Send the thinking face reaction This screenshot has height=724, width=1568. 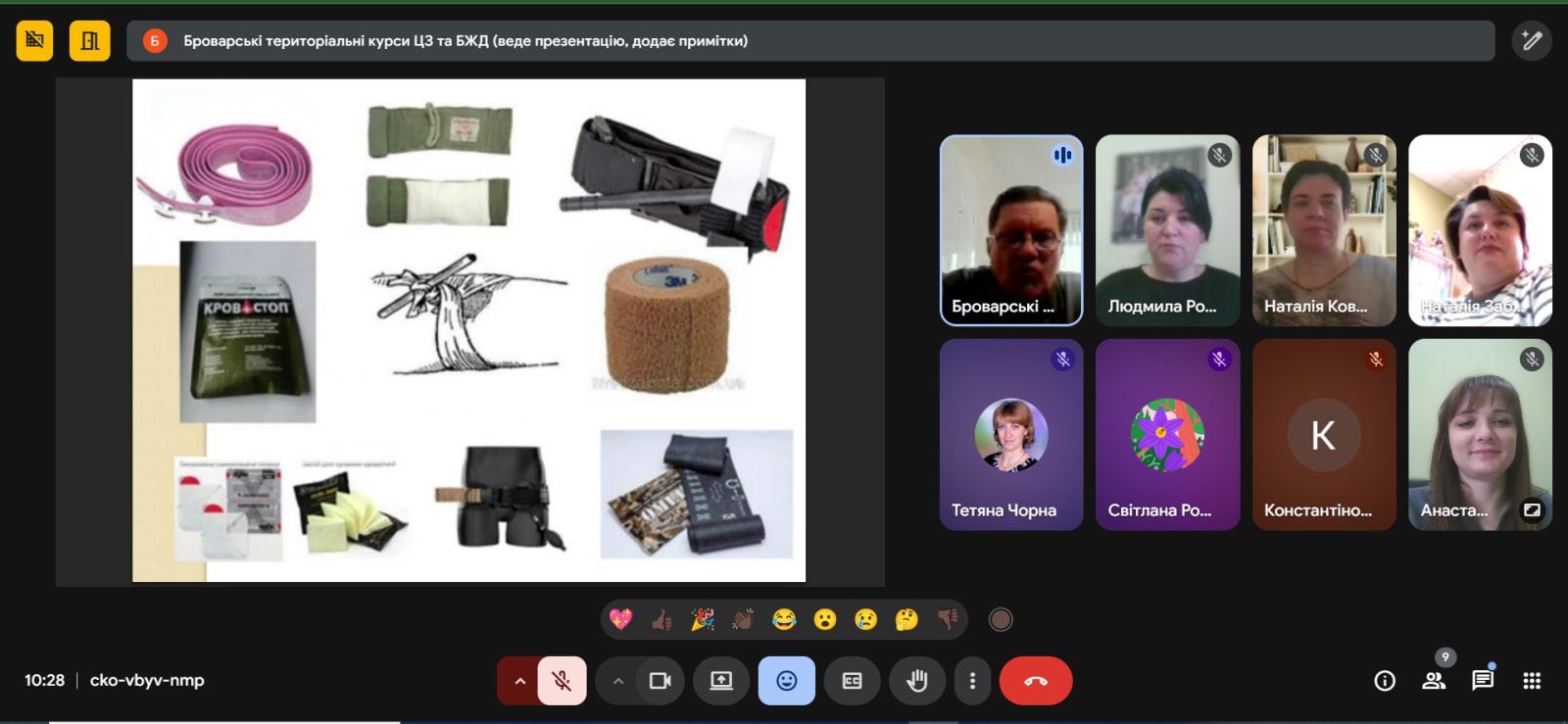tap(906, 619)
